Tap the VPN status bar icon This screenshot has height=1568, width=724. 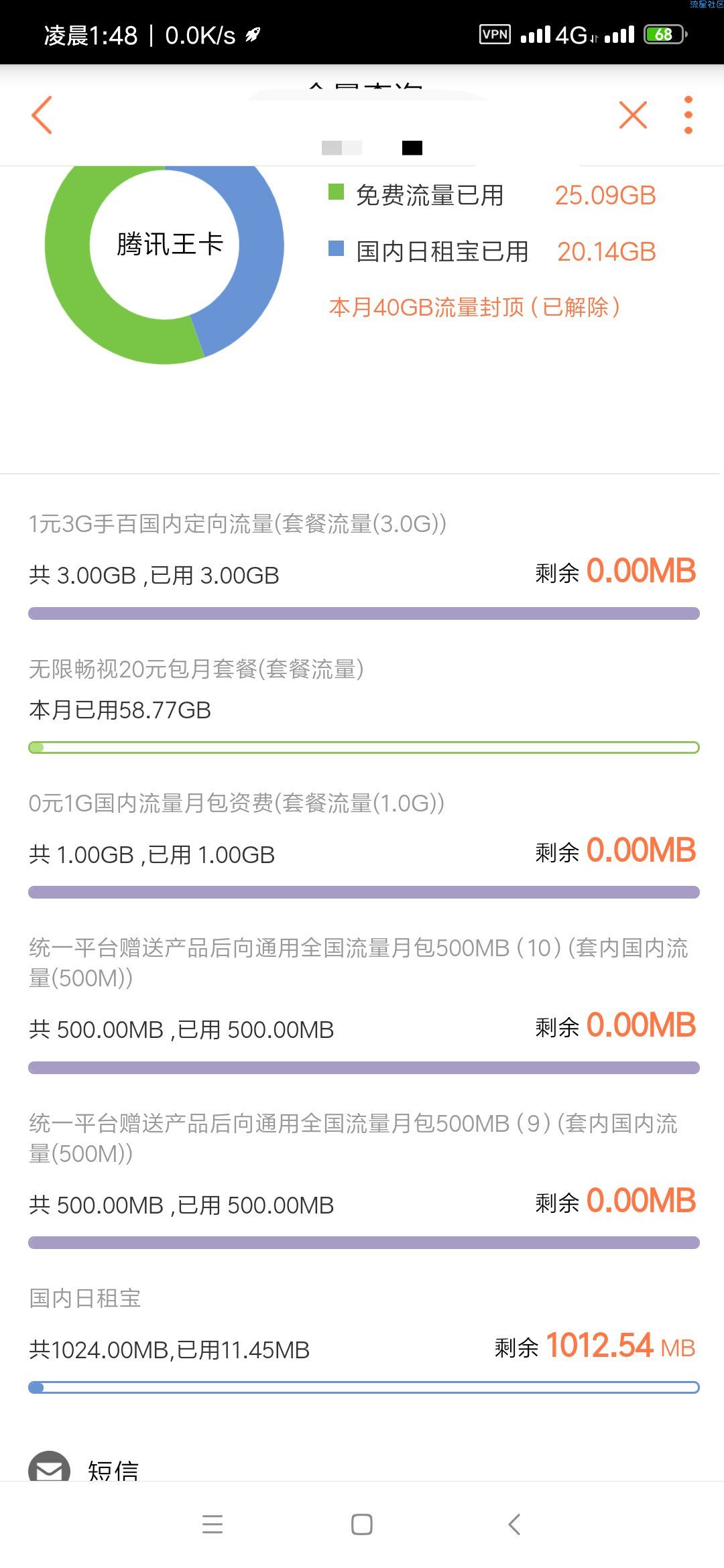[495, 34]
